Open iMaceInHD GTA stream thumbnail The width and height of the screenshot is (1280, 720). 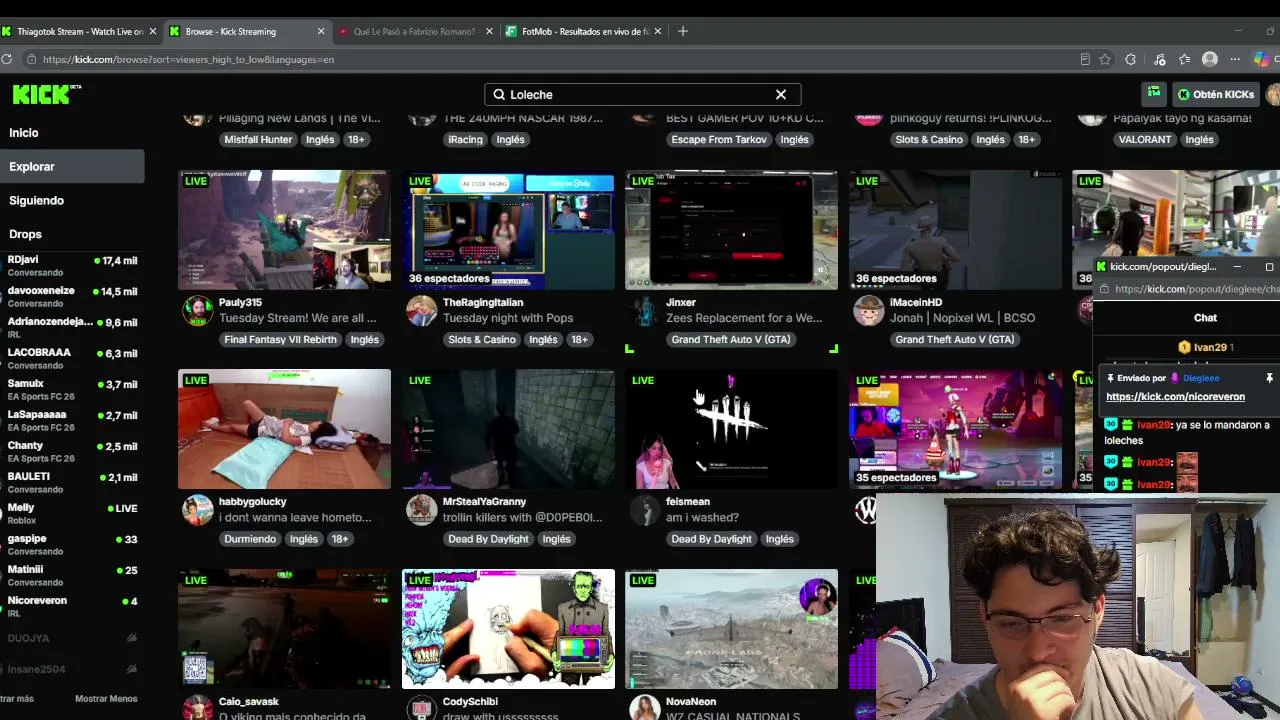coord(955,230)
